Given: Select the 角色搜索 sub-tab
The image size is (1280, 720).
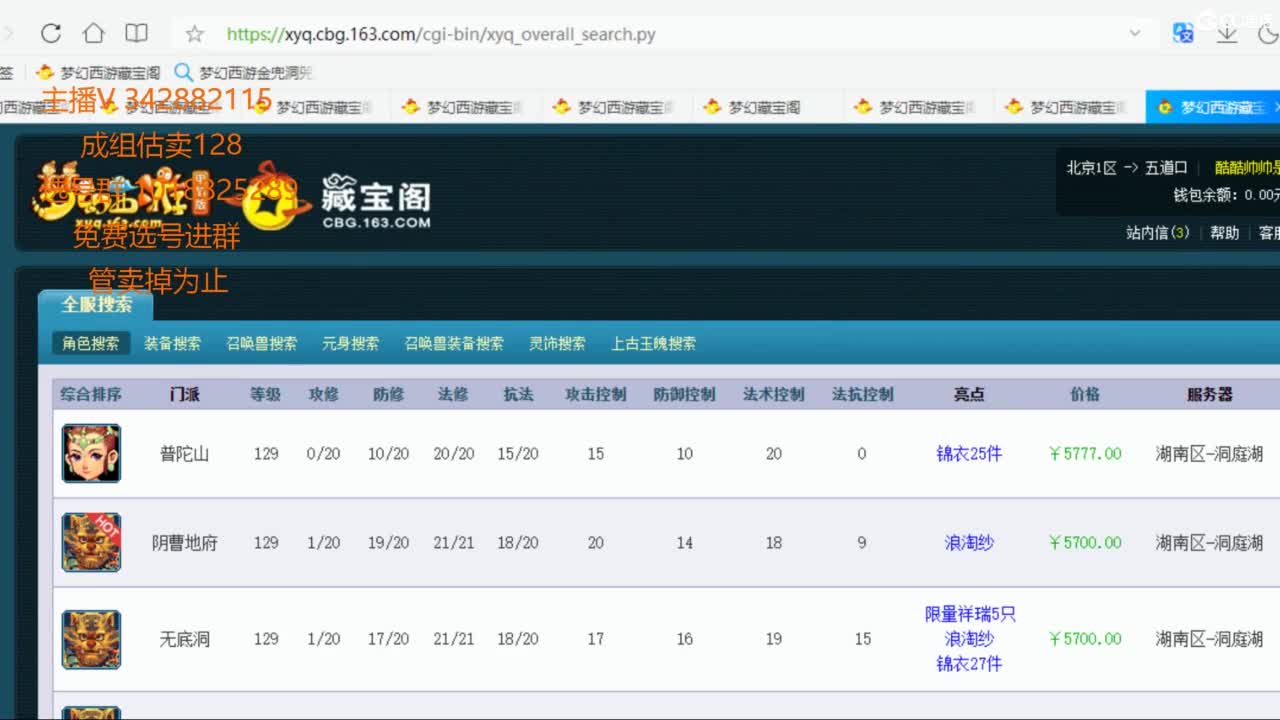Looking at the screenshot, I should click(90, 343).
